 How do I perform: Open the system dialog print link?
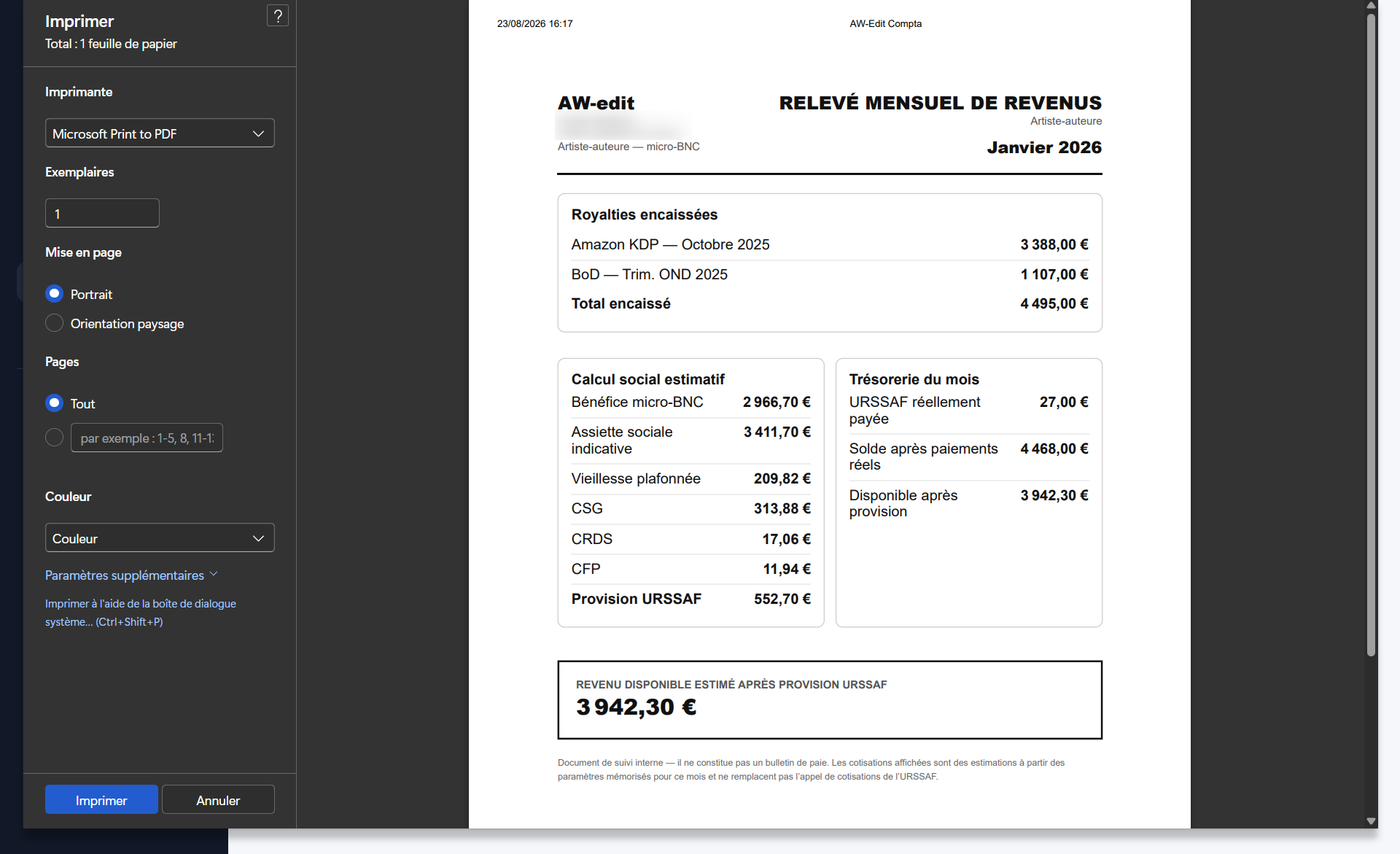[141, 613]
